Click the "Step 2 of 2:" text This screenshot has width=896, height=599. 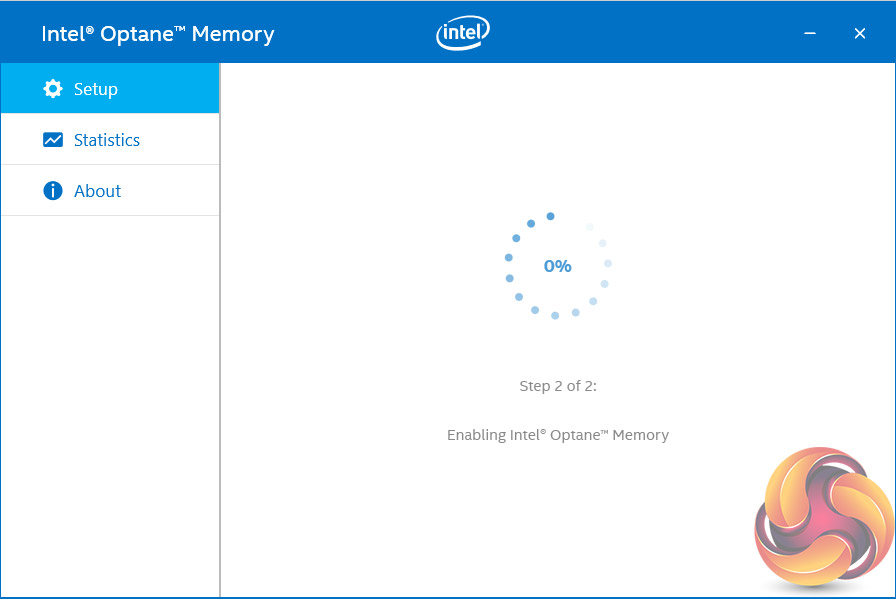(558, 386)
